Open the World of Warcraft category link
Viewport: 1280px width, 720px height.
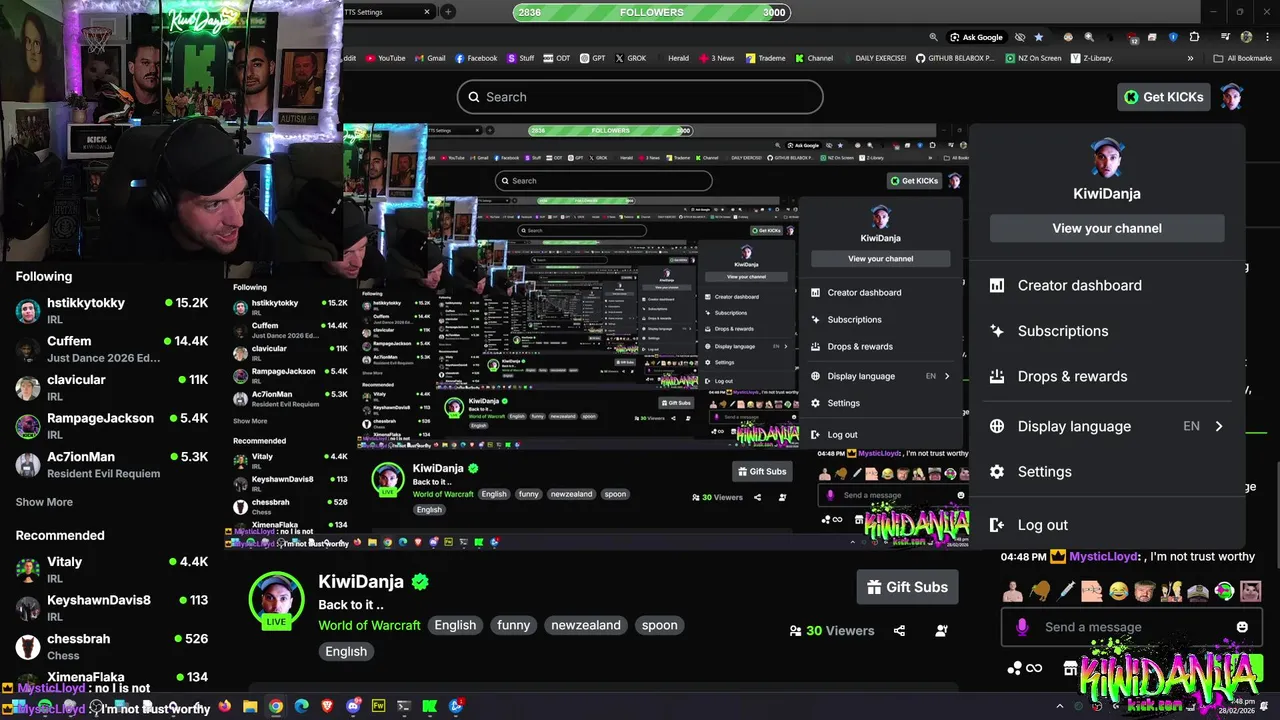(369, 625)
